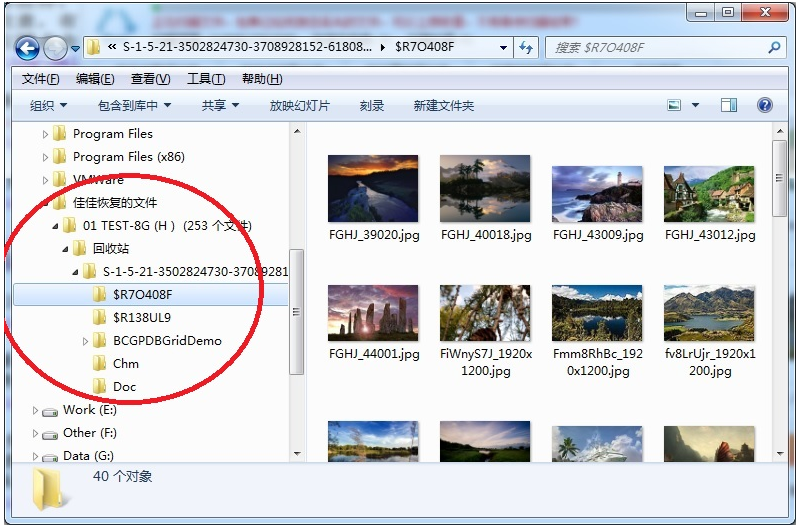Click the file list scrollbar thumb
Image resolution: width=802 pixels, height=526 pixels.
779,178
